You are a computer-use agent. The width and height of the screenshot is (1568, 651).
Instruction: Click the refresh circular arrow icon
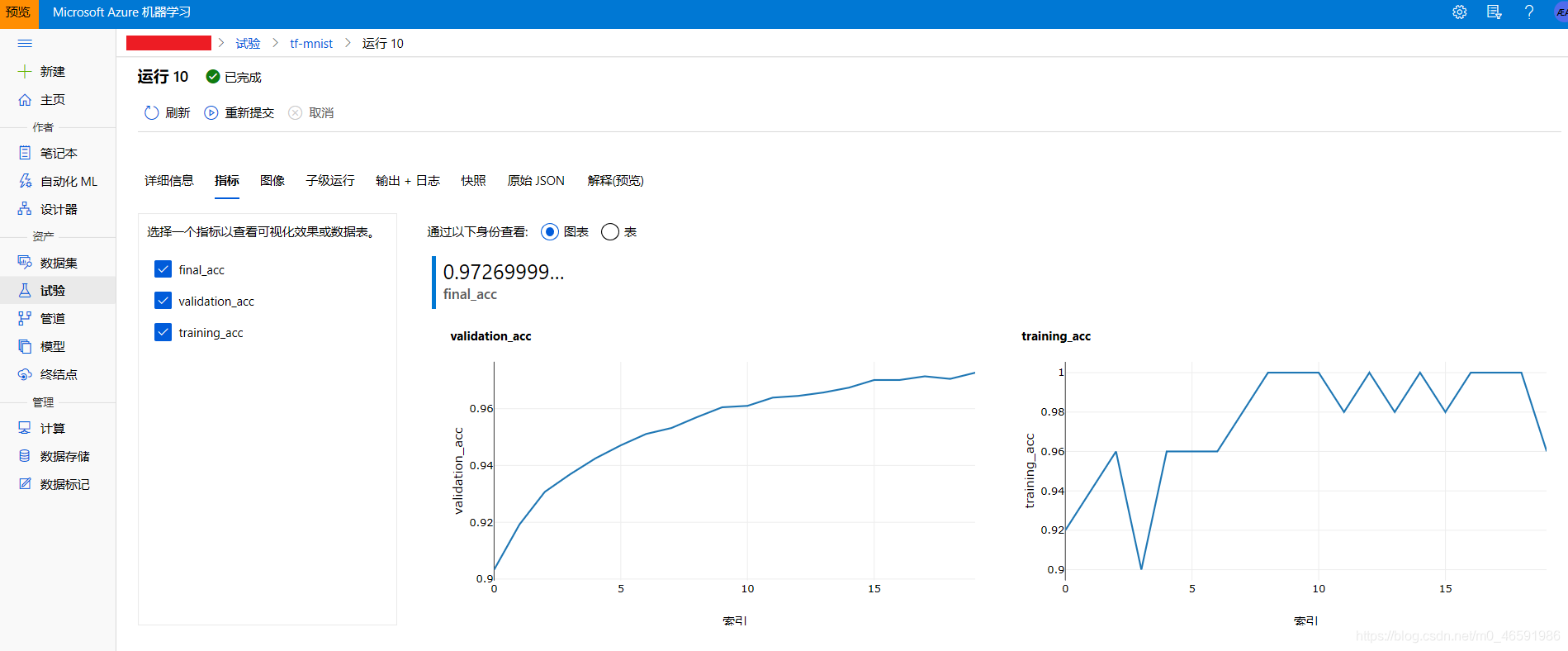151,112
